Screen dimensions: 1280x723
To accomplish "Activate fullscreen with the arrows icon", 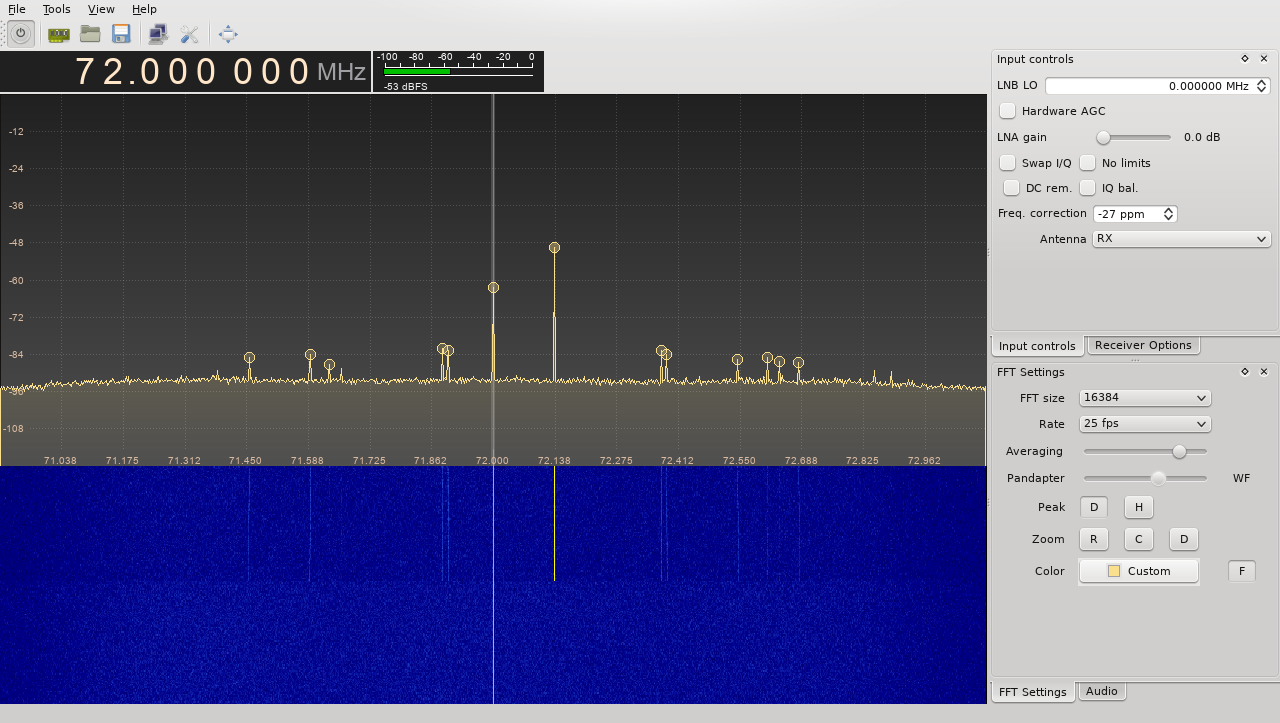I will pos(227,33).
